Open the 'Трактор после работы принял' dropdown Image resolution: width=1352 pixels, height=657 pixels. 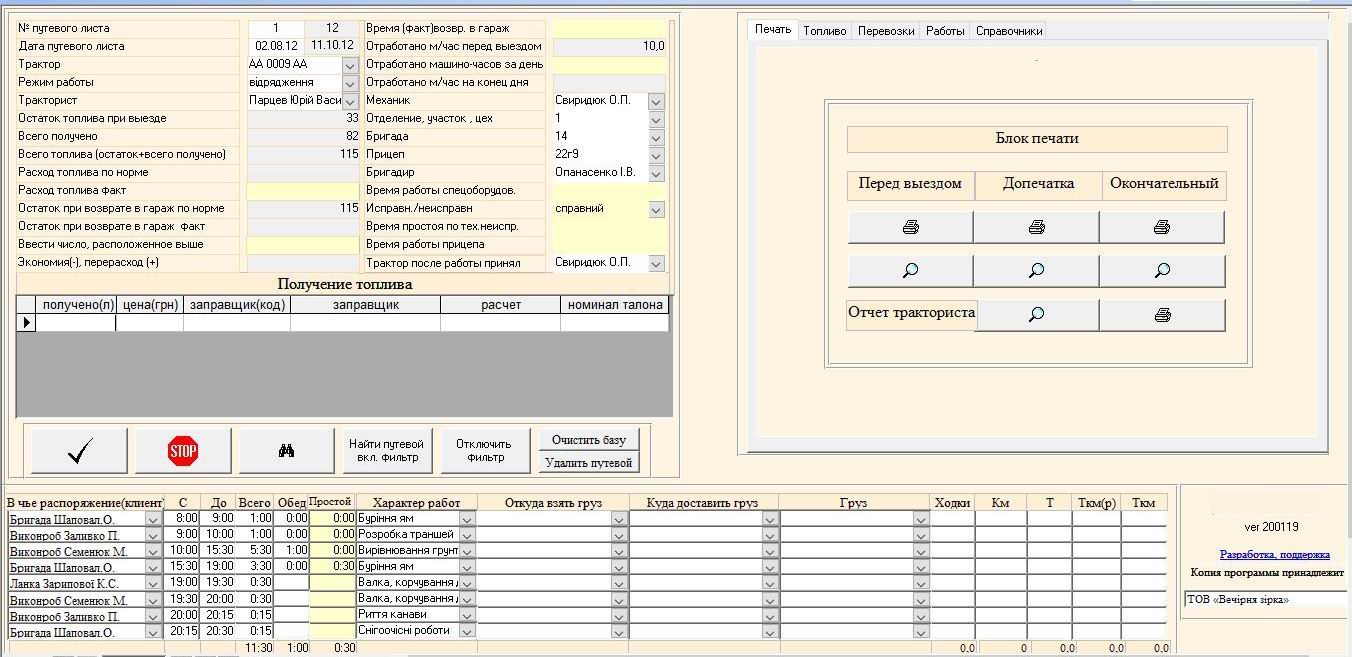(x=656, y=263)
